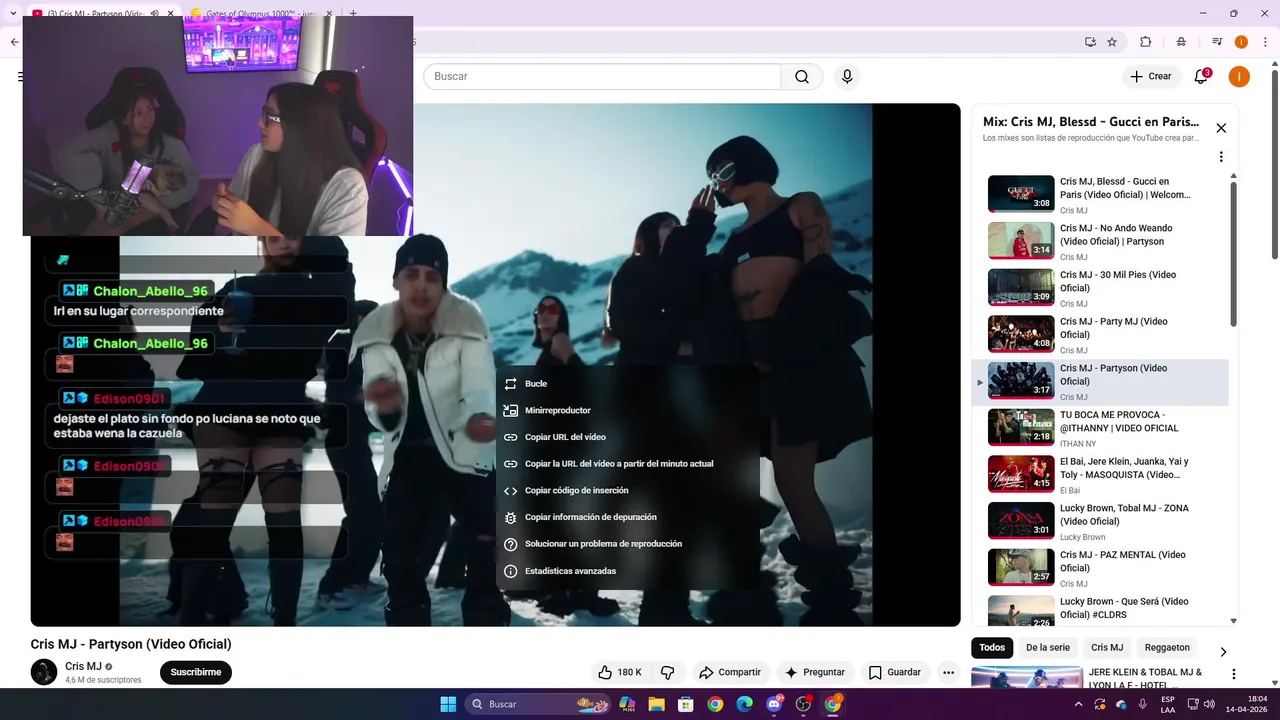The width and height of the screenshot is (1280, 720).
Task: Open the YouTube account avatar menu
Action: pos(1239,77)
